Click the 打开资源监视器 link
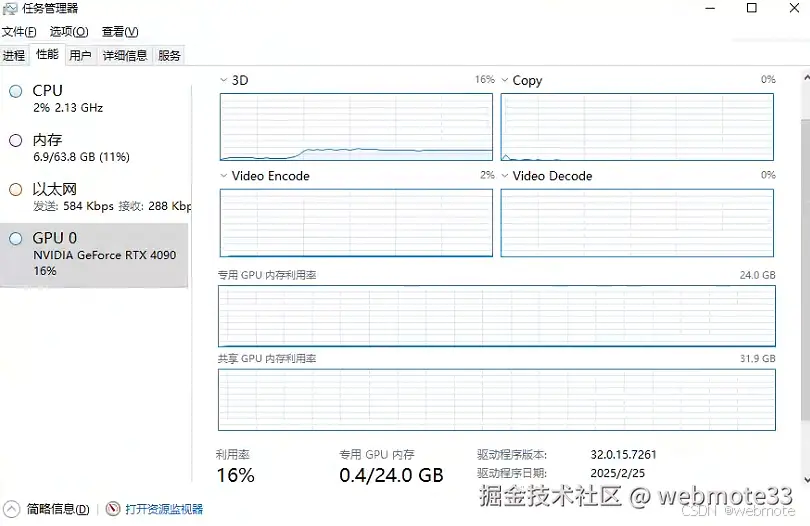The height and width of the screenshot is (526, 810). click(164, 509)
